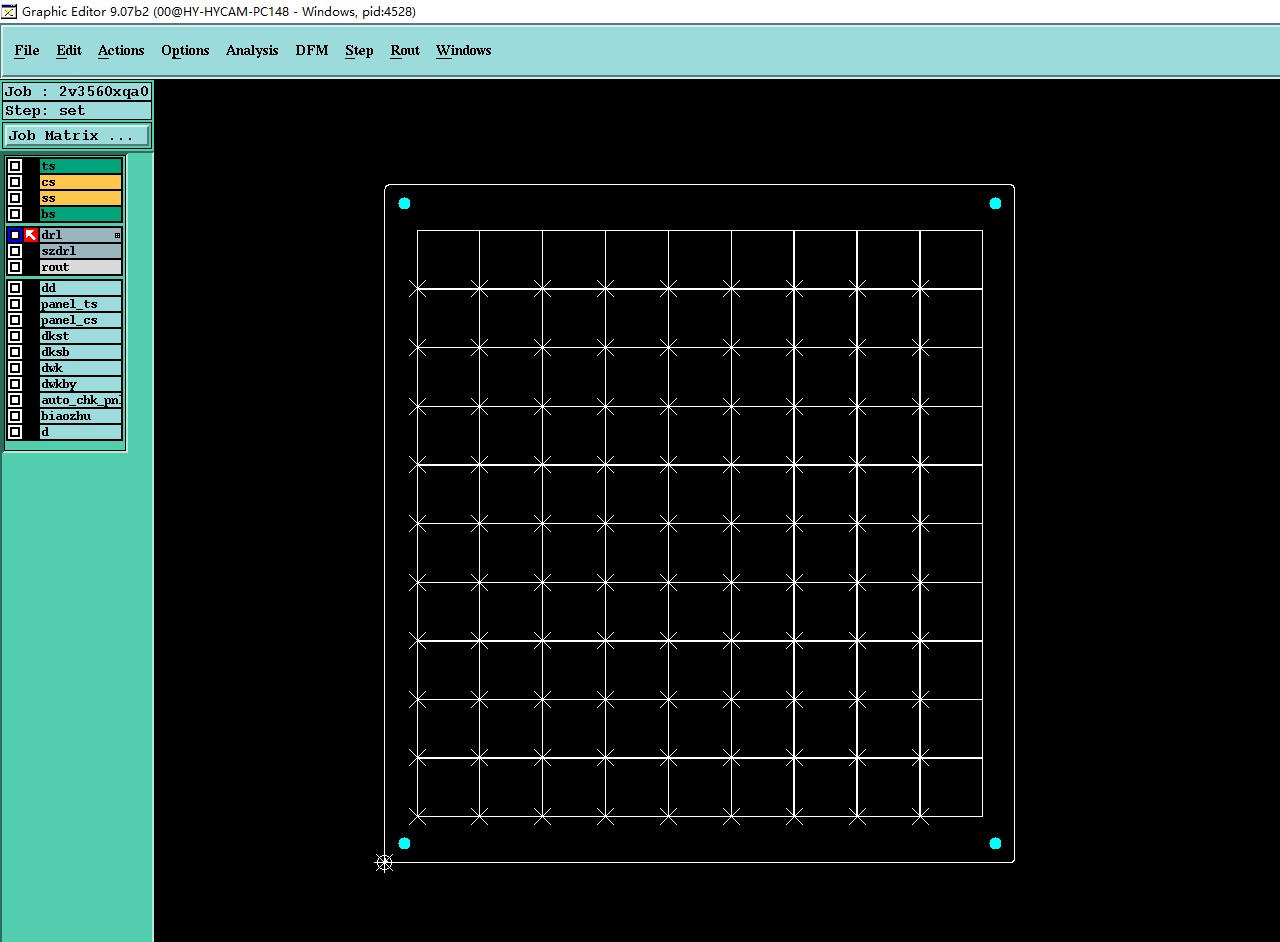Image resolution: width=1280 pixels, height=942 pixels.
Task: Toggle display checkbox for szdrl layer
Action: point(15,251)
